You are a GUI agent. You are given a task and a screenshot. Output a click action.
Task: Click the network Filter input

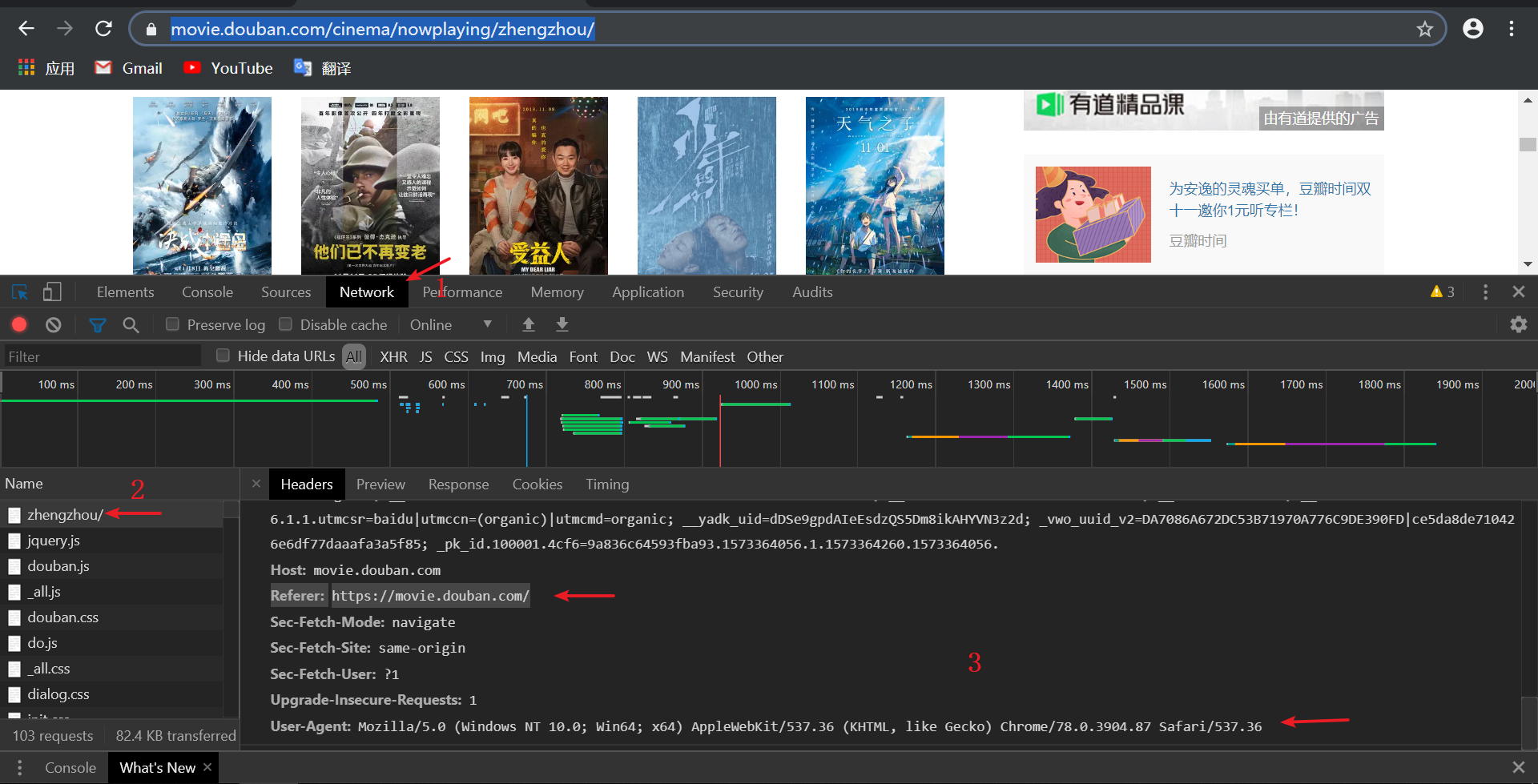[x=102, y=356]
